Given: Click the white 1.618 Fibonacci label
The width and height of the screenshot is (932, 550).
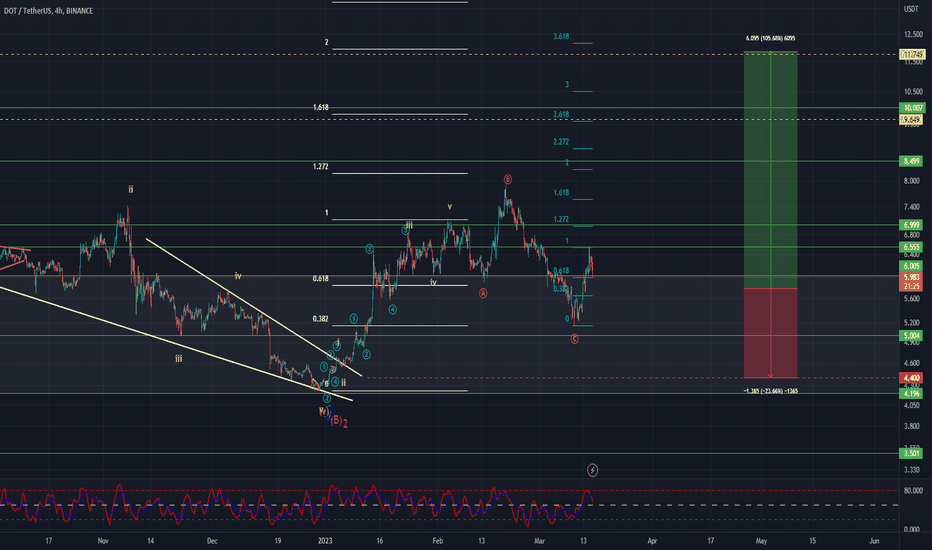Looking at the screenshot, I should coord(320,108).
